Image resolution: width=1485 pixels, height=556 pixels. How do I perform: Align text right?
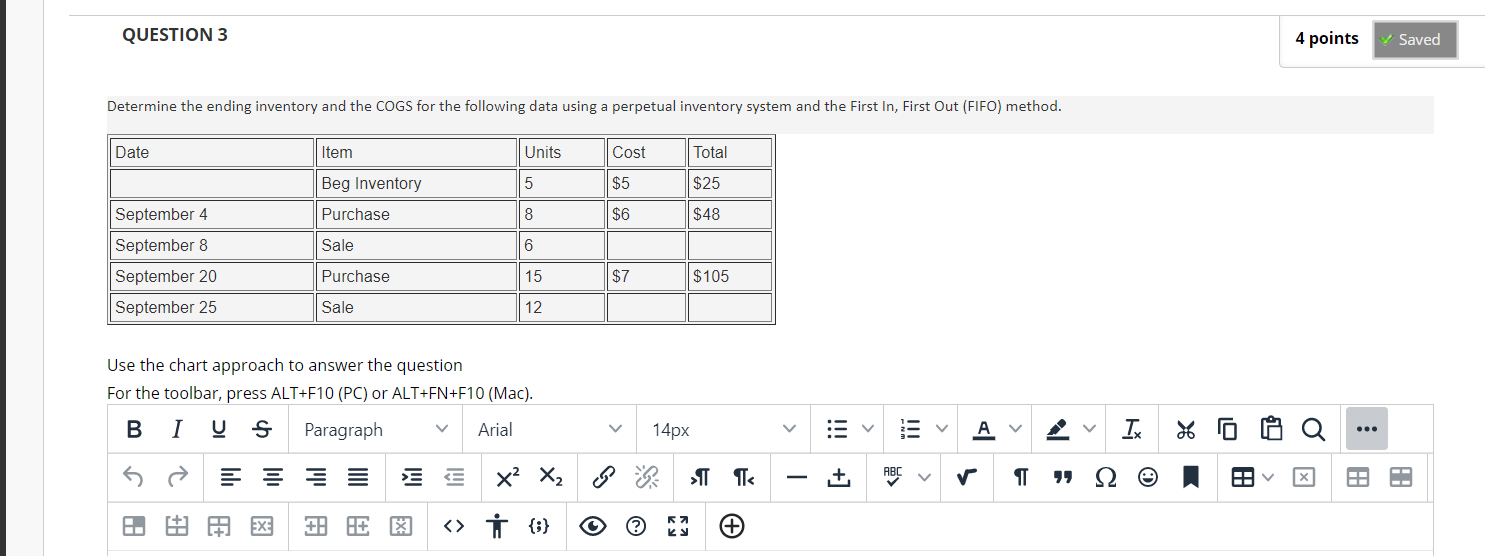click(316, 478)
